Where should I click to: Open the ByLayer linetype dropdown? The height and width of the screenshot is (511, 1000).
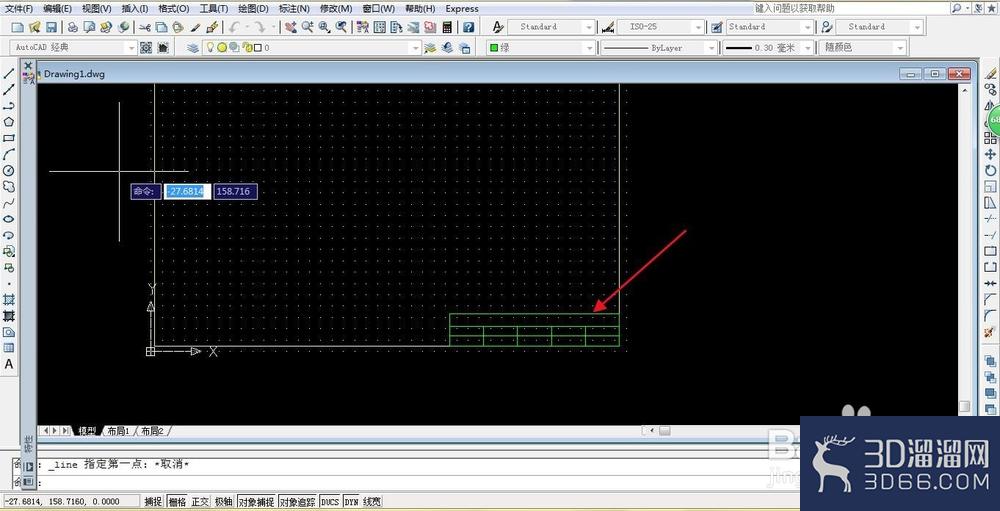pos(711,48)
